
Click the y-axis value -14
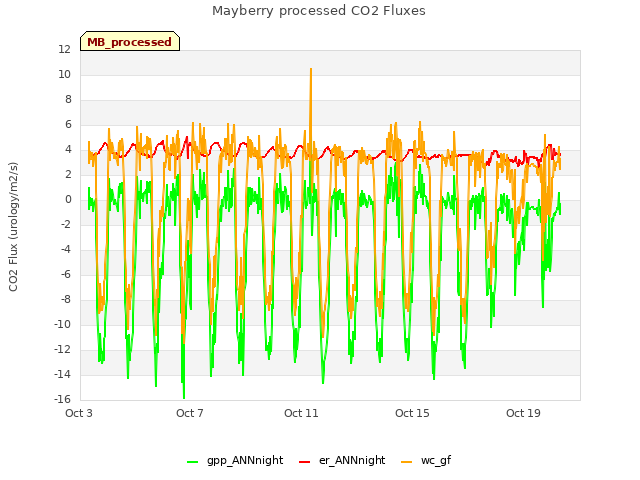pos(62,374)
